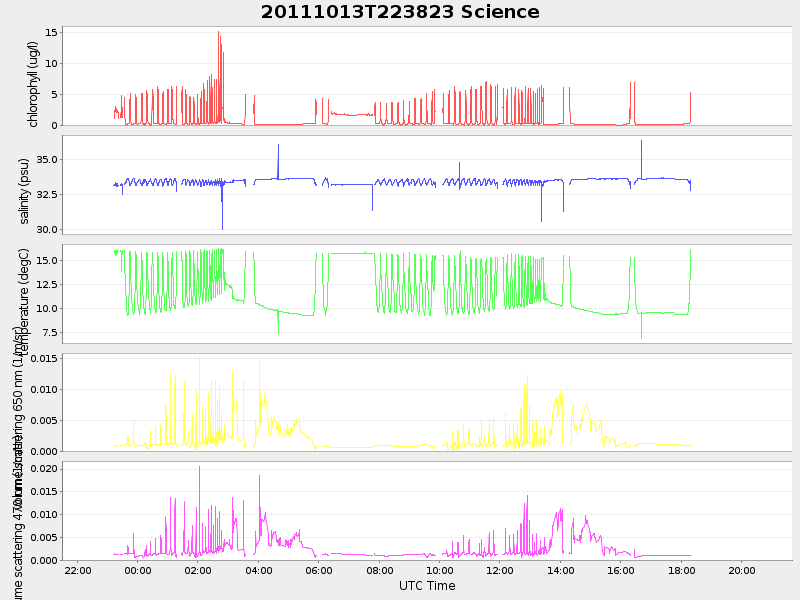
Task: Click the chart title "20111013T223823 Science"
Action: (x=400, y=12)
